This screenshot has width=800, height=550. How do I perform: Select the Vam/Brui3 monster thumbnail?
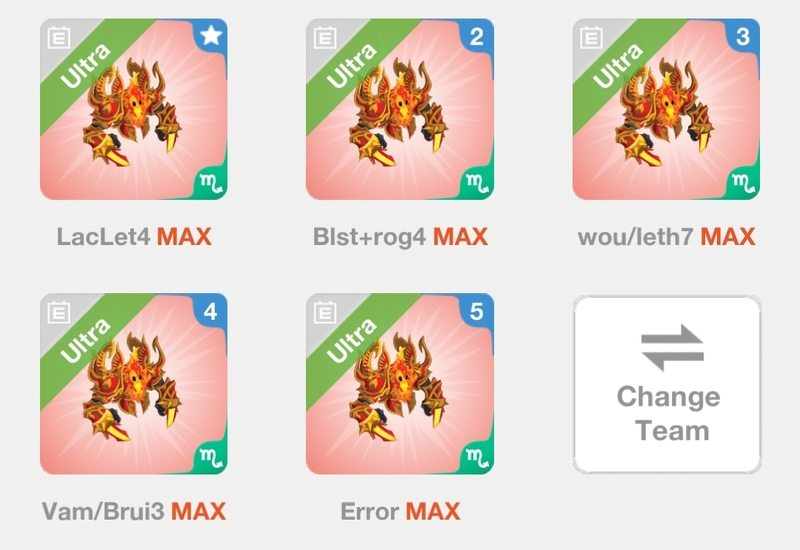(134, 384)
